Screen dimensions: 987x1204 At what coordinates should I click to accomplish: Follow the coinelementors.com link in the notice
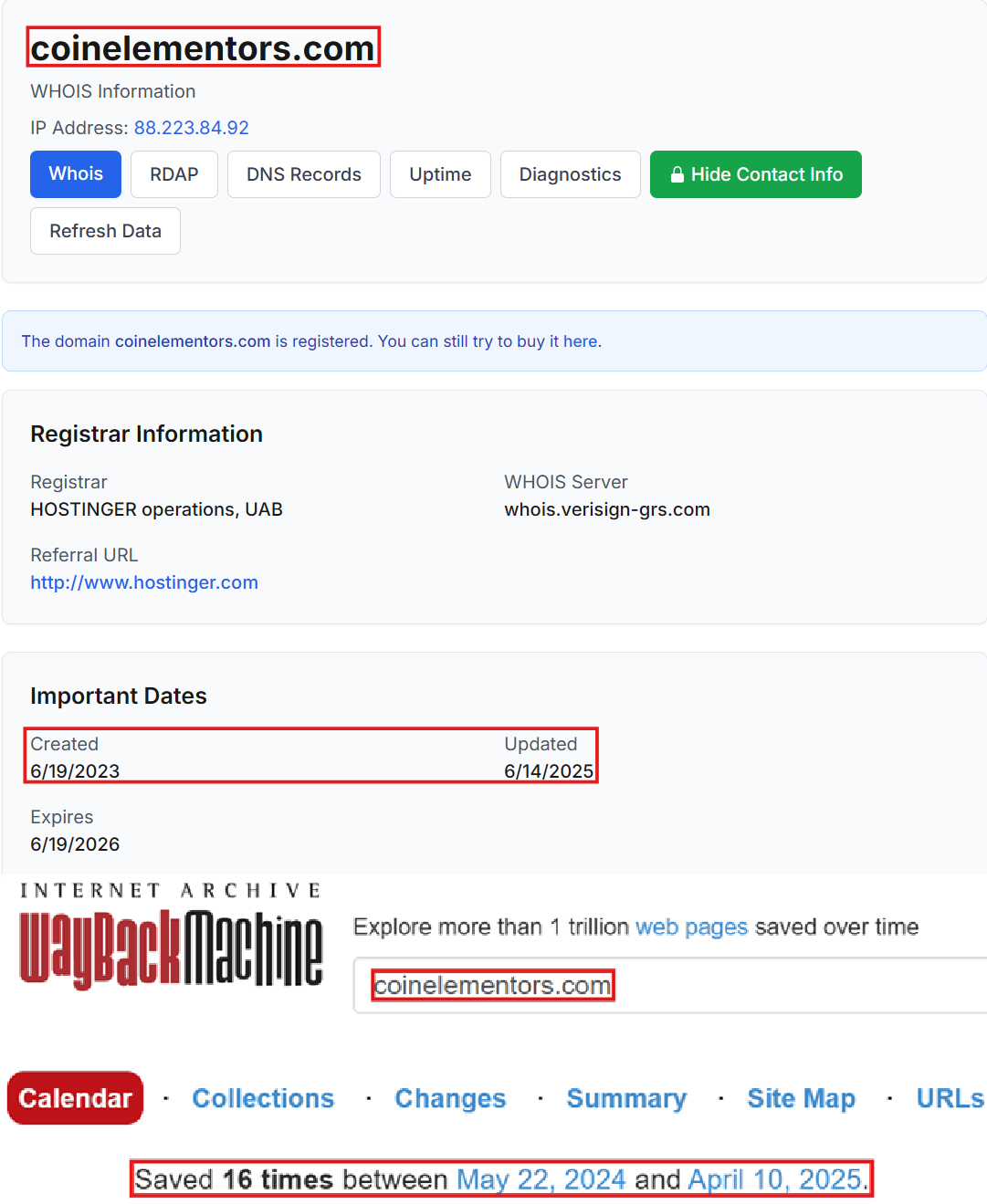(x=193, y=341)
